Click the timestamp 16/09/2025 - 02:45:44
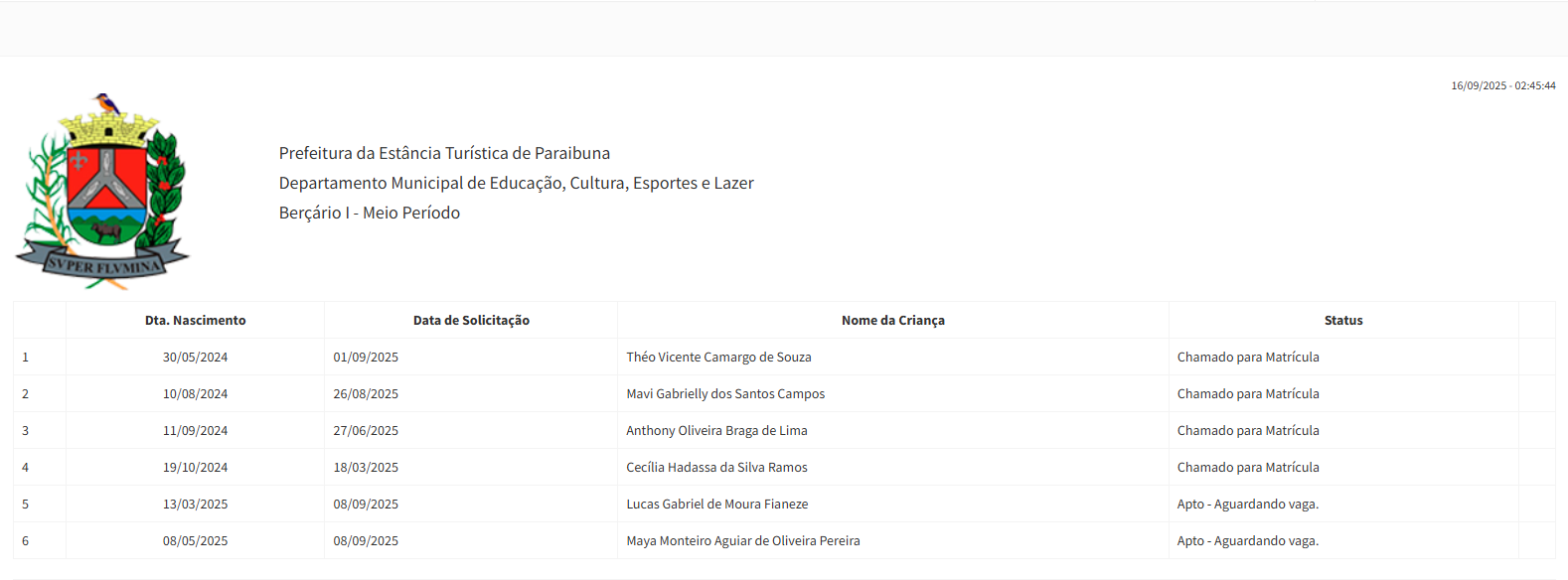Image resolution: width=1568 pixels, height=580 pixels. tap(1502, 86)
